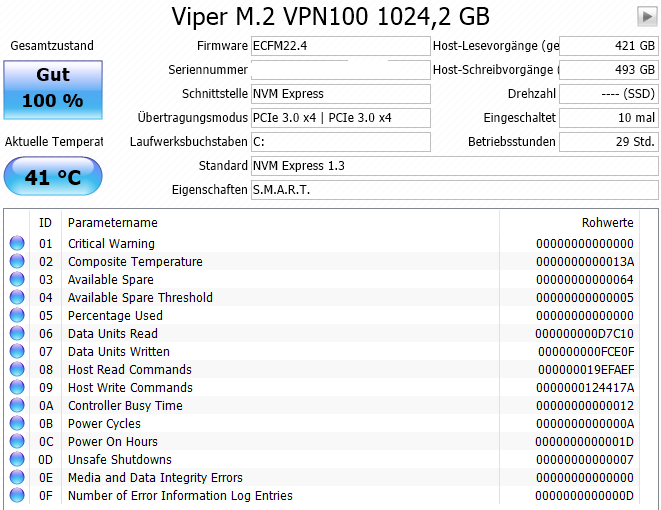The width and height of the screenshot is (661, 510).
Task: Select Media and Data Integrity Errors name
Action: [x=156, y=478]
